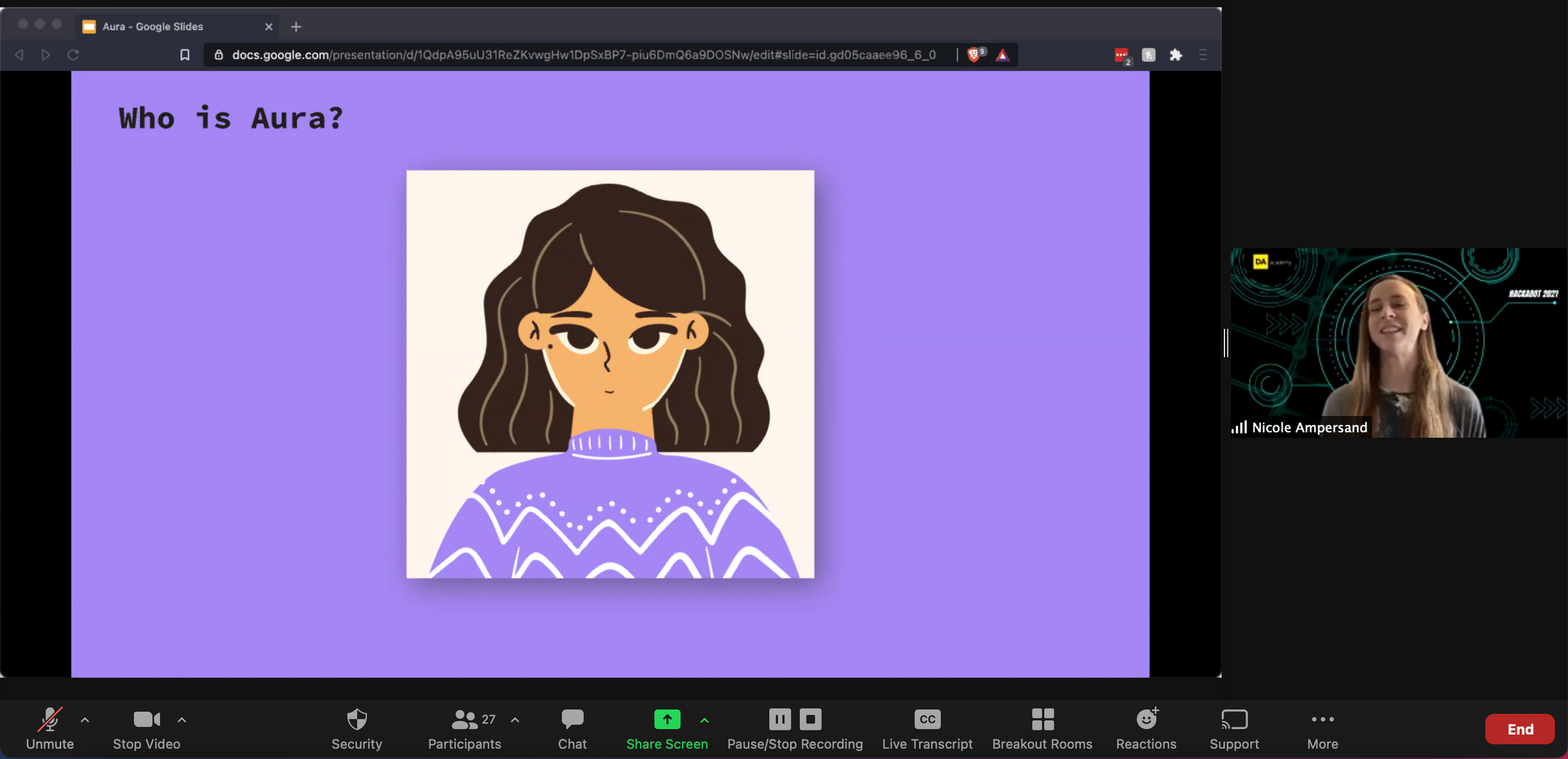
Task: Click the browser address bar URL
Action: pyautogui.click(x=582, y=55)
